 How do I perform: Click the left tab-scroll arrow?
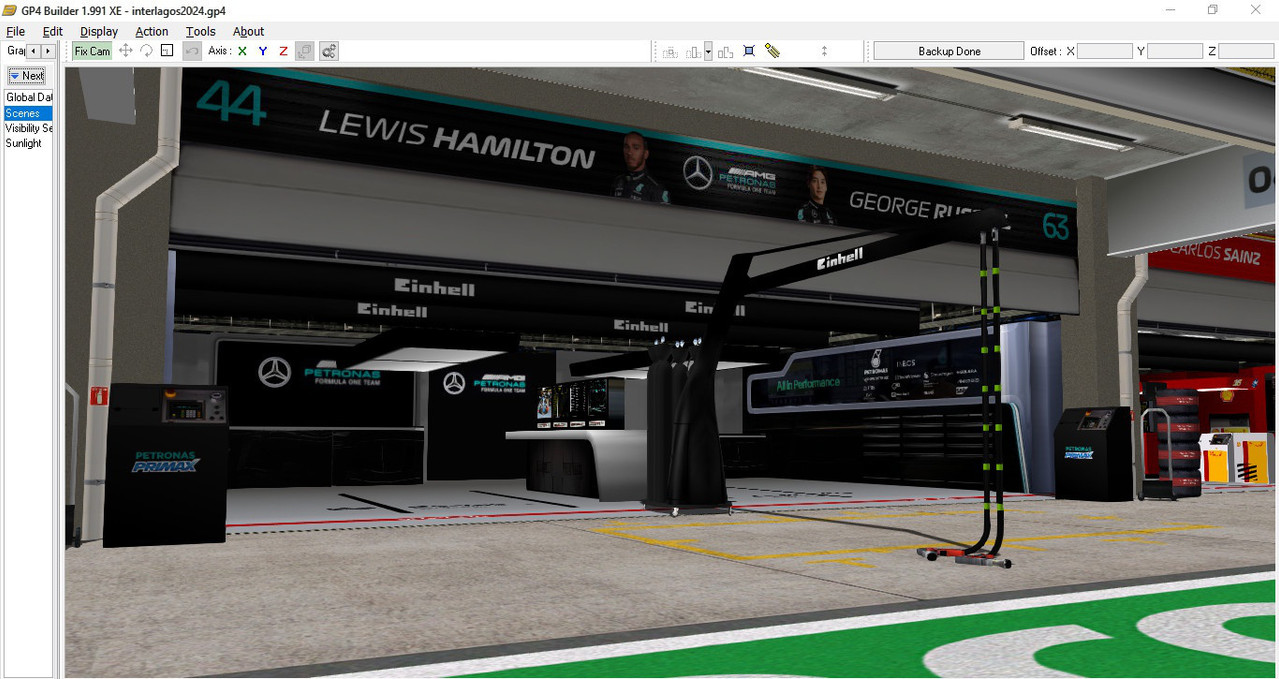34,51
